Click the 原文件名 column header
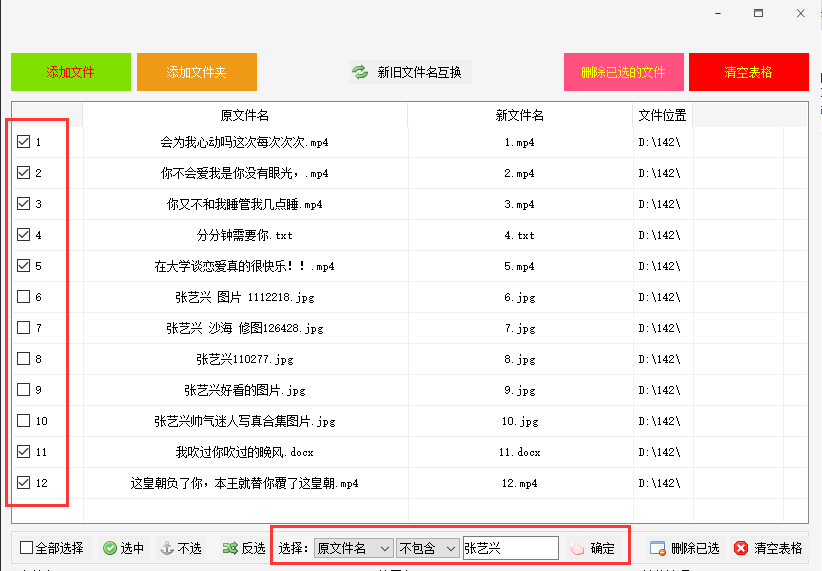 (x=245, y=115)
